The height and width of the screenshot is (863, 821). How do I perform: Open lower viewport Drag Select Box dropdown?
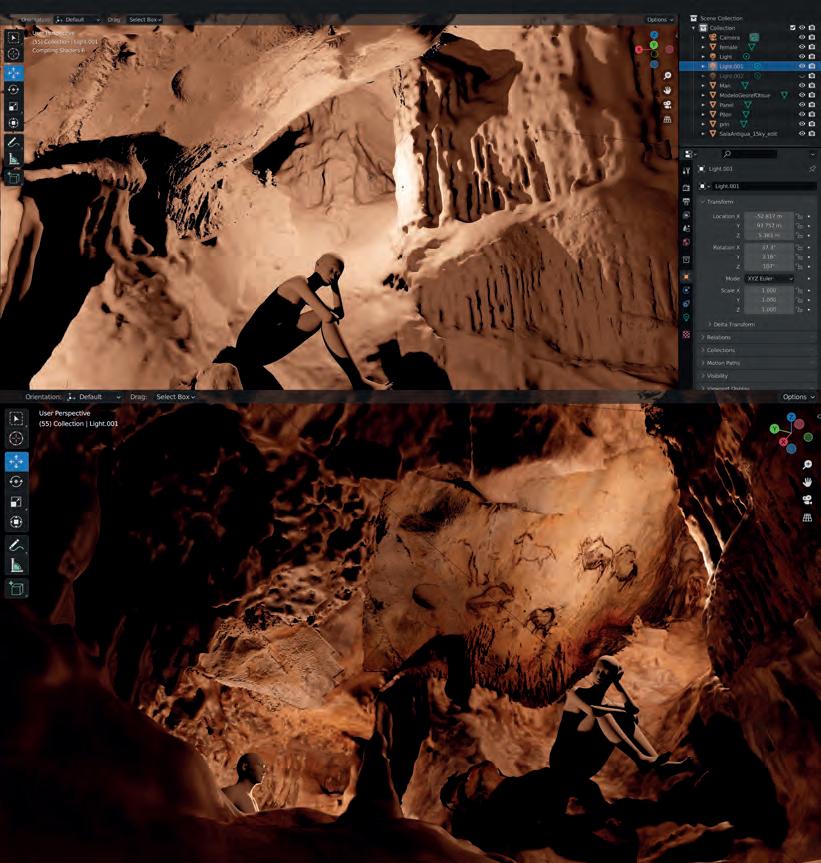(x=176, y=397)
